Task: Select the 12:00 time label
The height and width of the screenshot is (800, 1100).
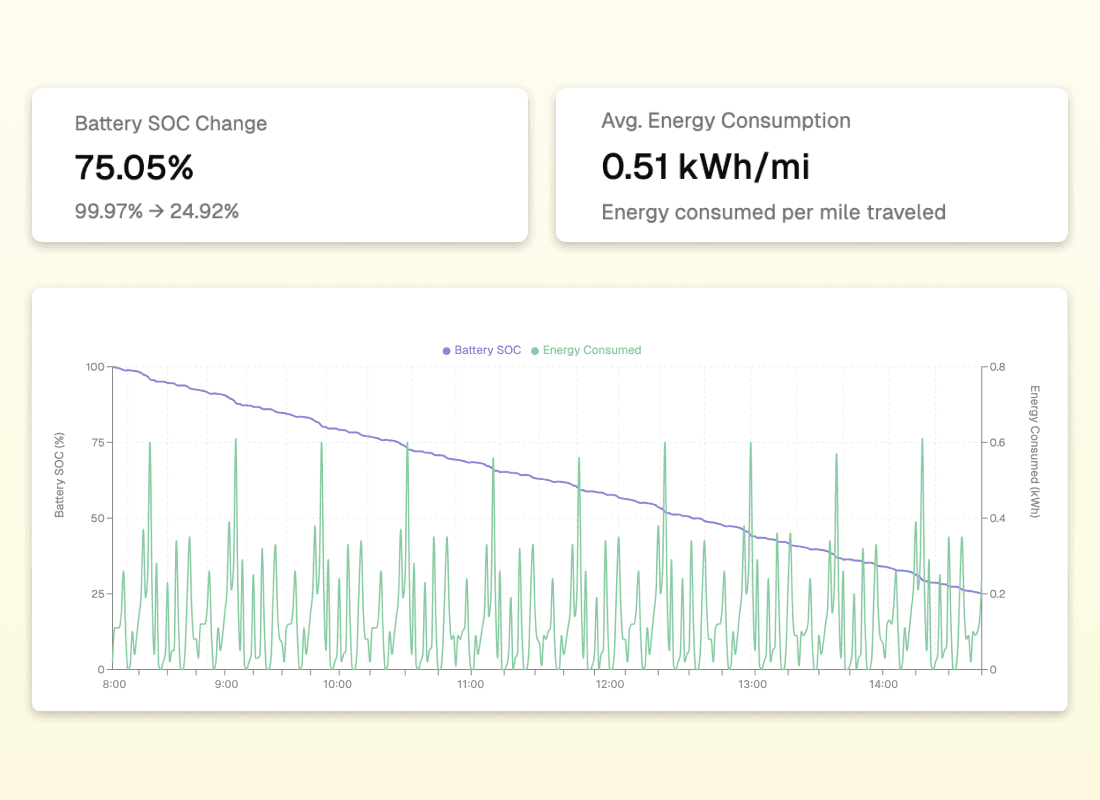Action: click(x=610, y=685)
